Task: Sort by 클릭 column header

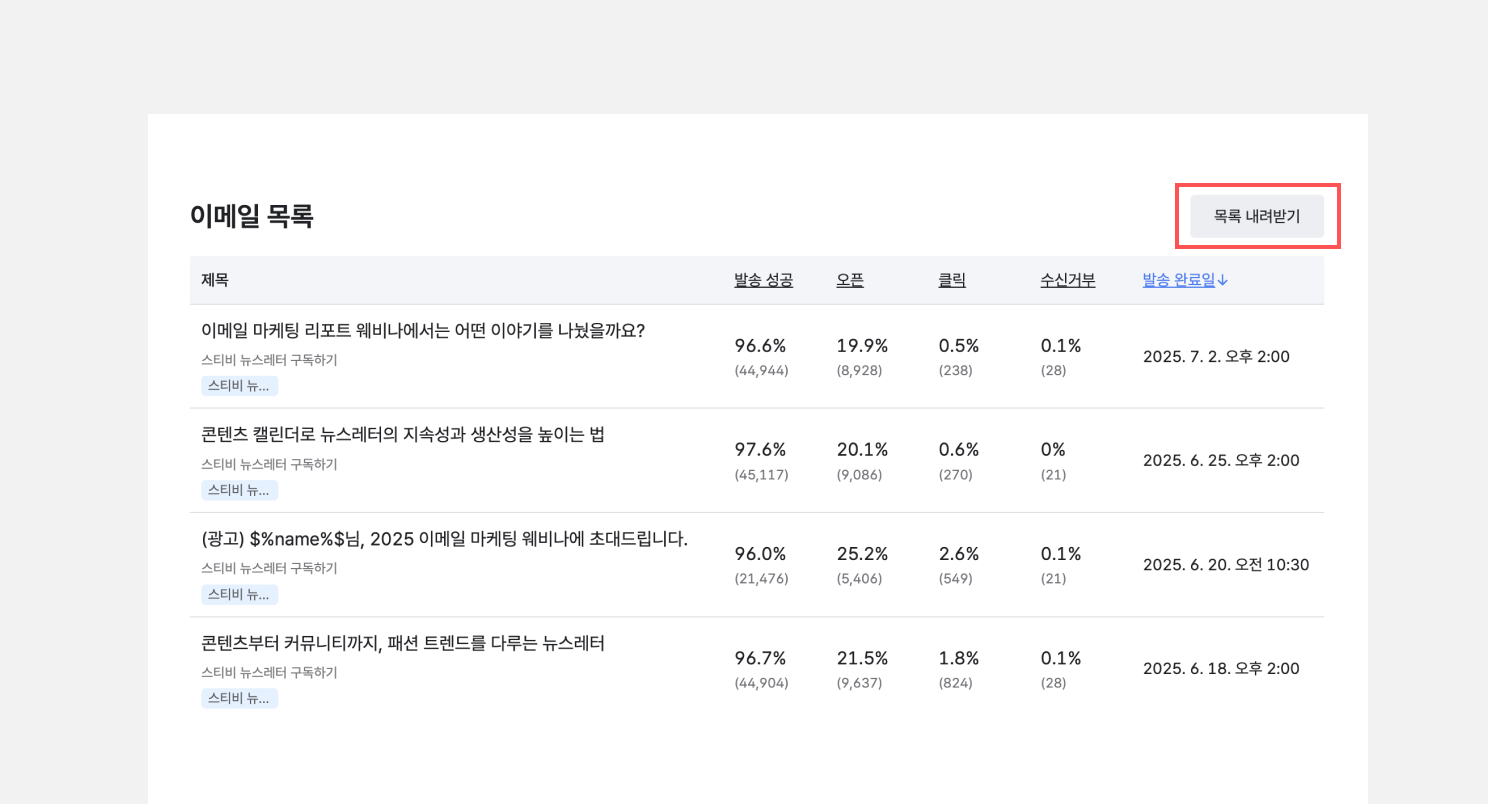Action: [952, 281]
